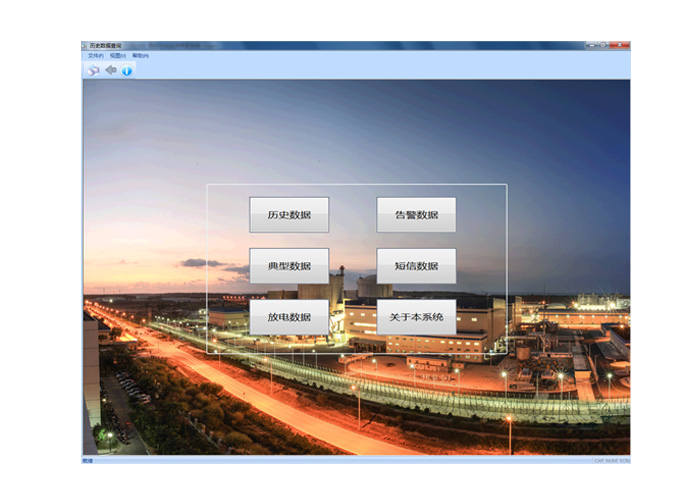690x500 pixels.
Task: Click the print icon in the toolbar
Action: point(93,71)
